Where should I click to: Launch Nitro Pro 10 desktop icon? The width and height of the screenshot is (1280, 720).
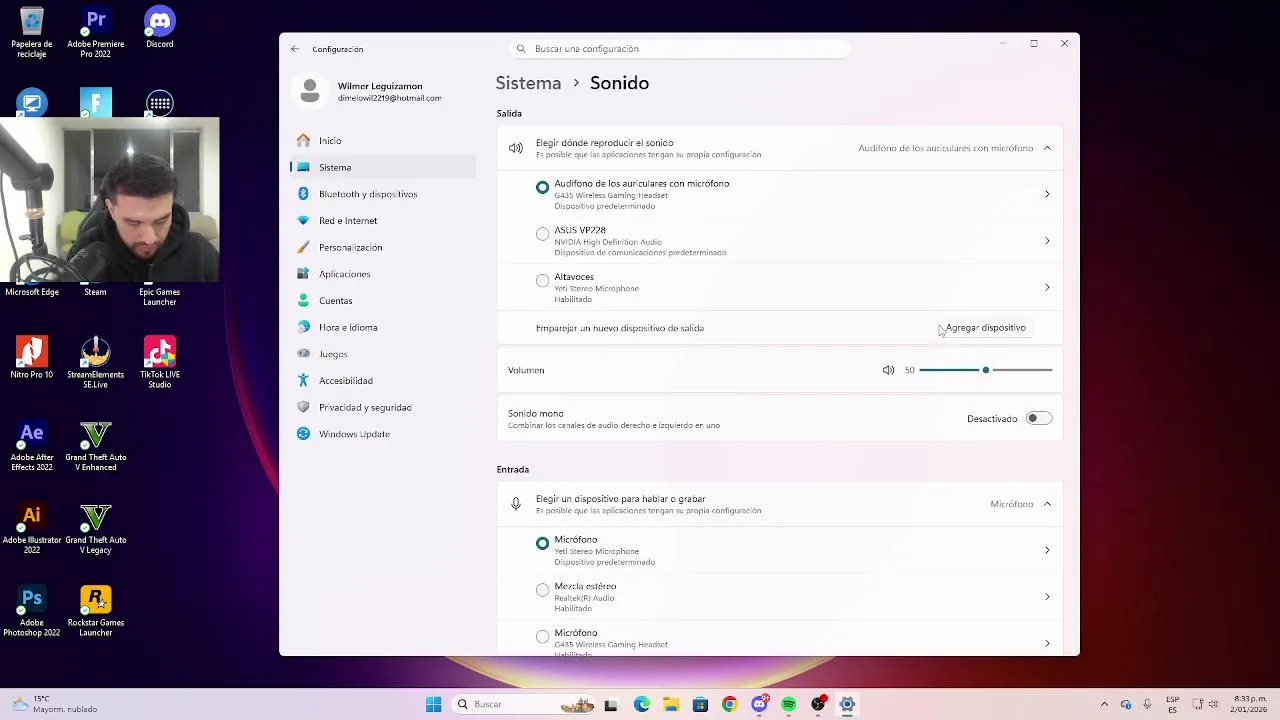pos(32,358)
